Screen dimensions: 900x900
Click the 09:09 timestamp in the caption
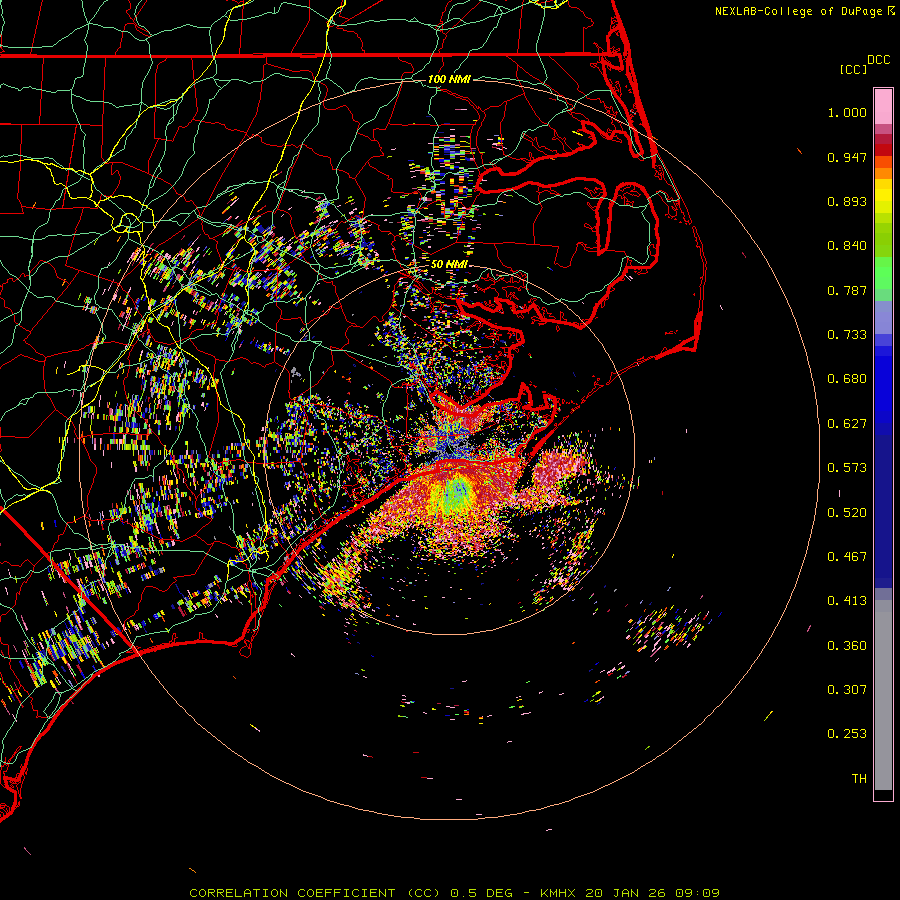click(697, 893)
